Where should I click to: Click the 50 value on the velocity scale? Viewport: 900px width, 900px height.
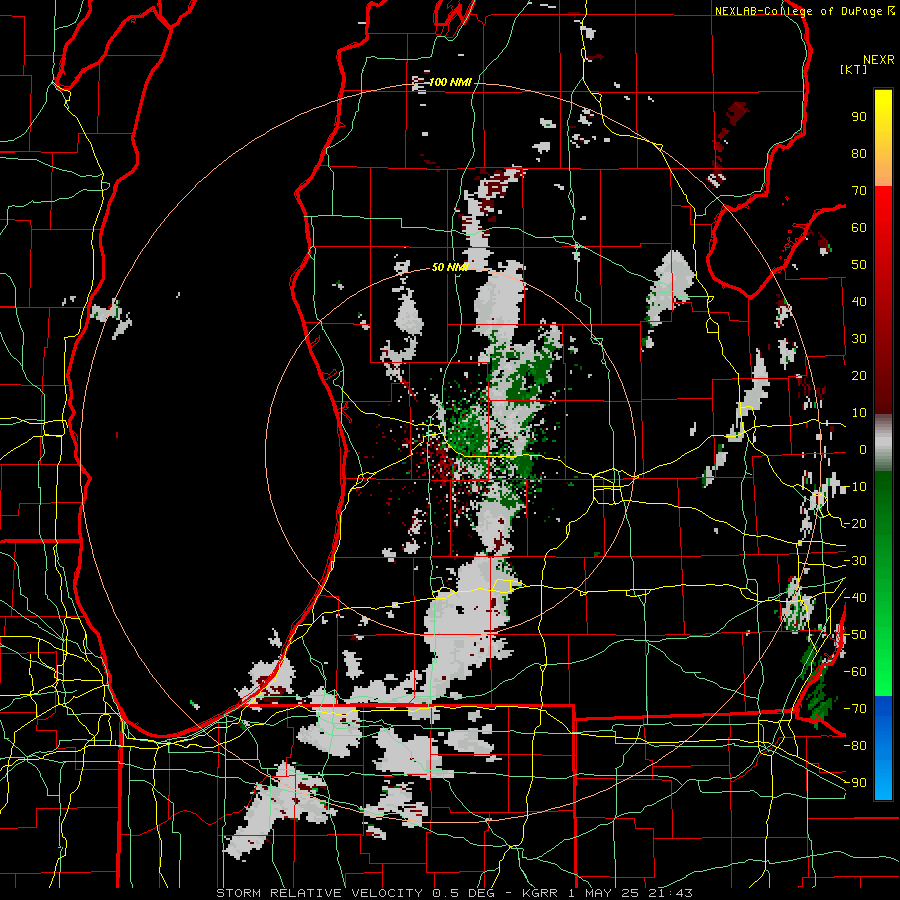859,265
